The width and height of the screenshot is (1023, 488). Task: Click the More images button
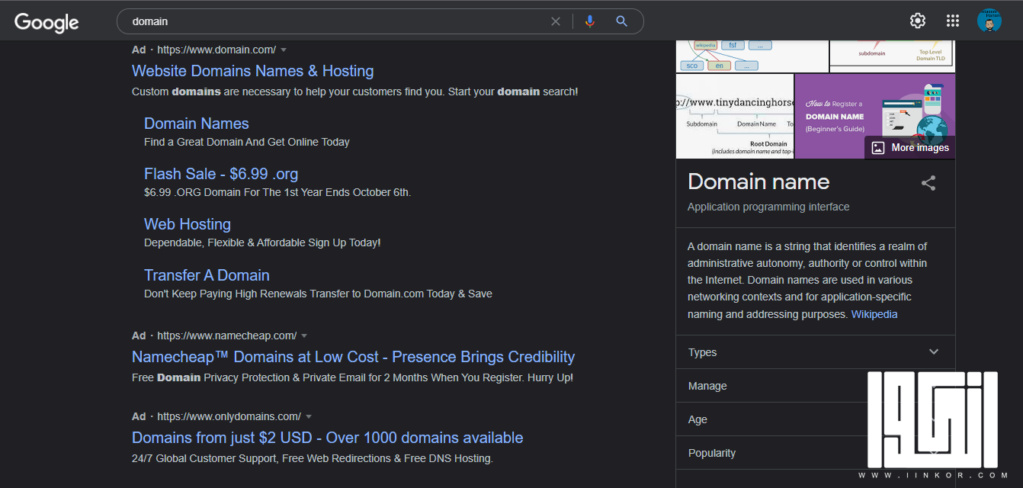coord(910,147)
